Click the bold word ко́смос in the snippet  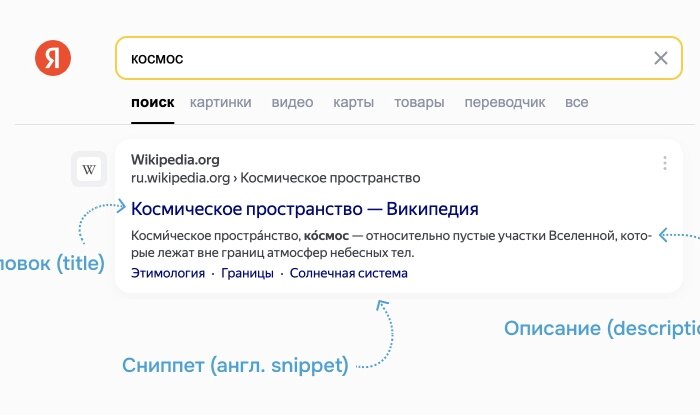[326, 236]
